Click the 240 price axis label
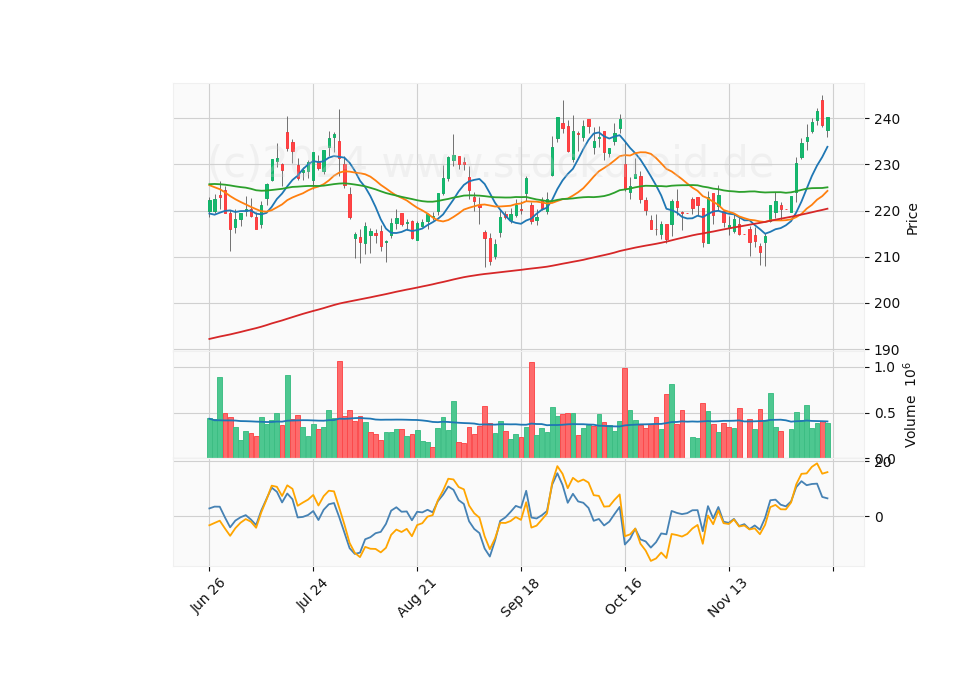The image size is (960, 690). tap(887, 119)
